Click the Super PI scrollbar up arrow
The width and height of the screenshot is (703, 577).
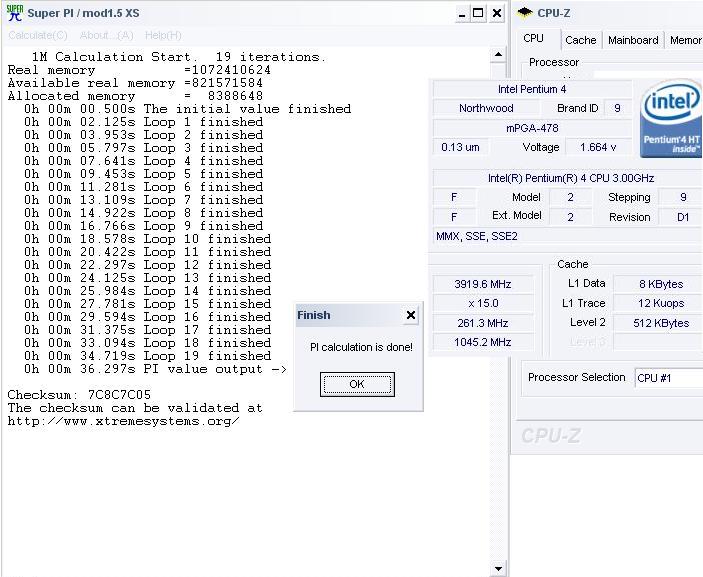(498, 55)
